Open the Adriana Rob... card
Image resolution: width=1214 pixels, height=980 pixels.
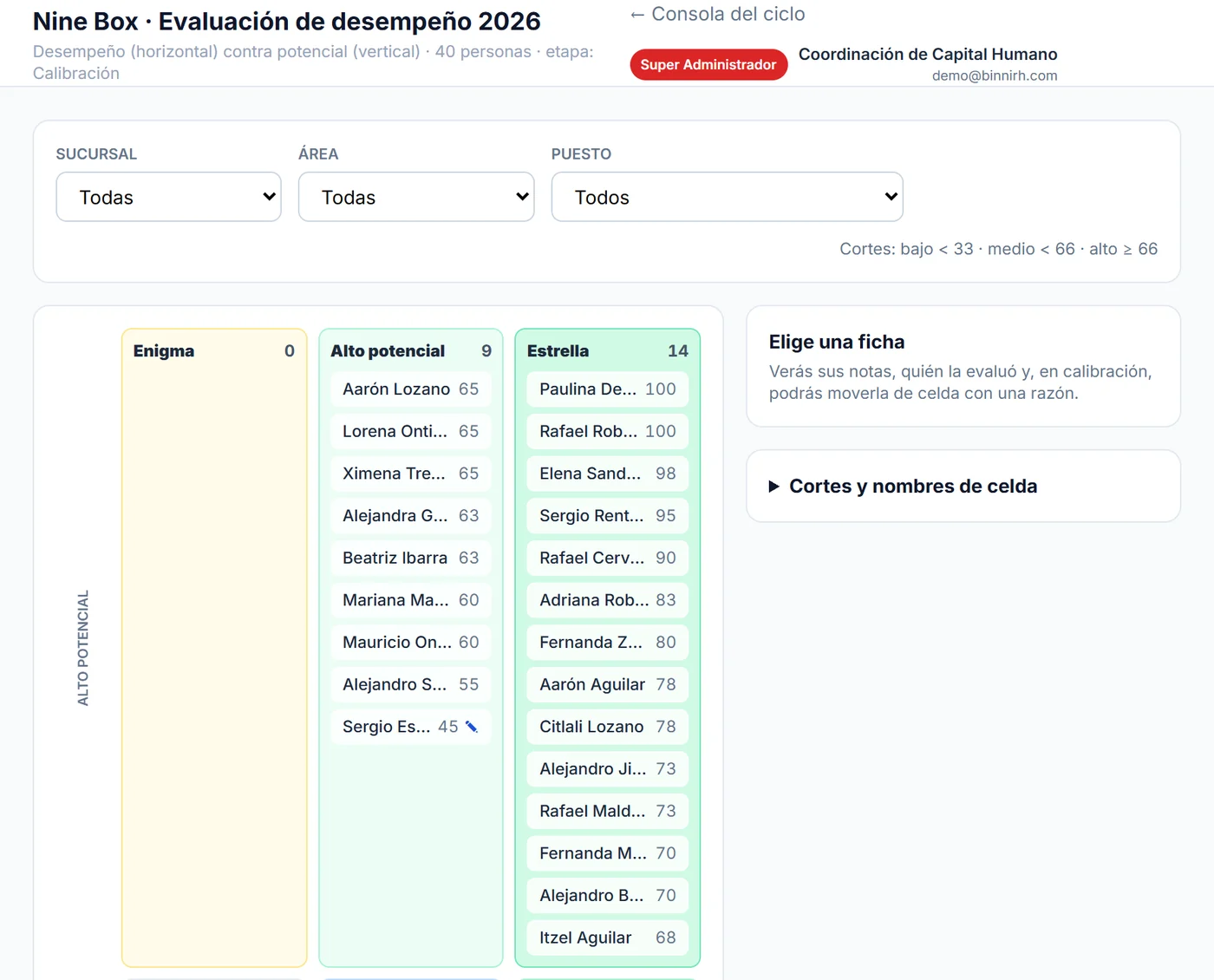(608, 600)
